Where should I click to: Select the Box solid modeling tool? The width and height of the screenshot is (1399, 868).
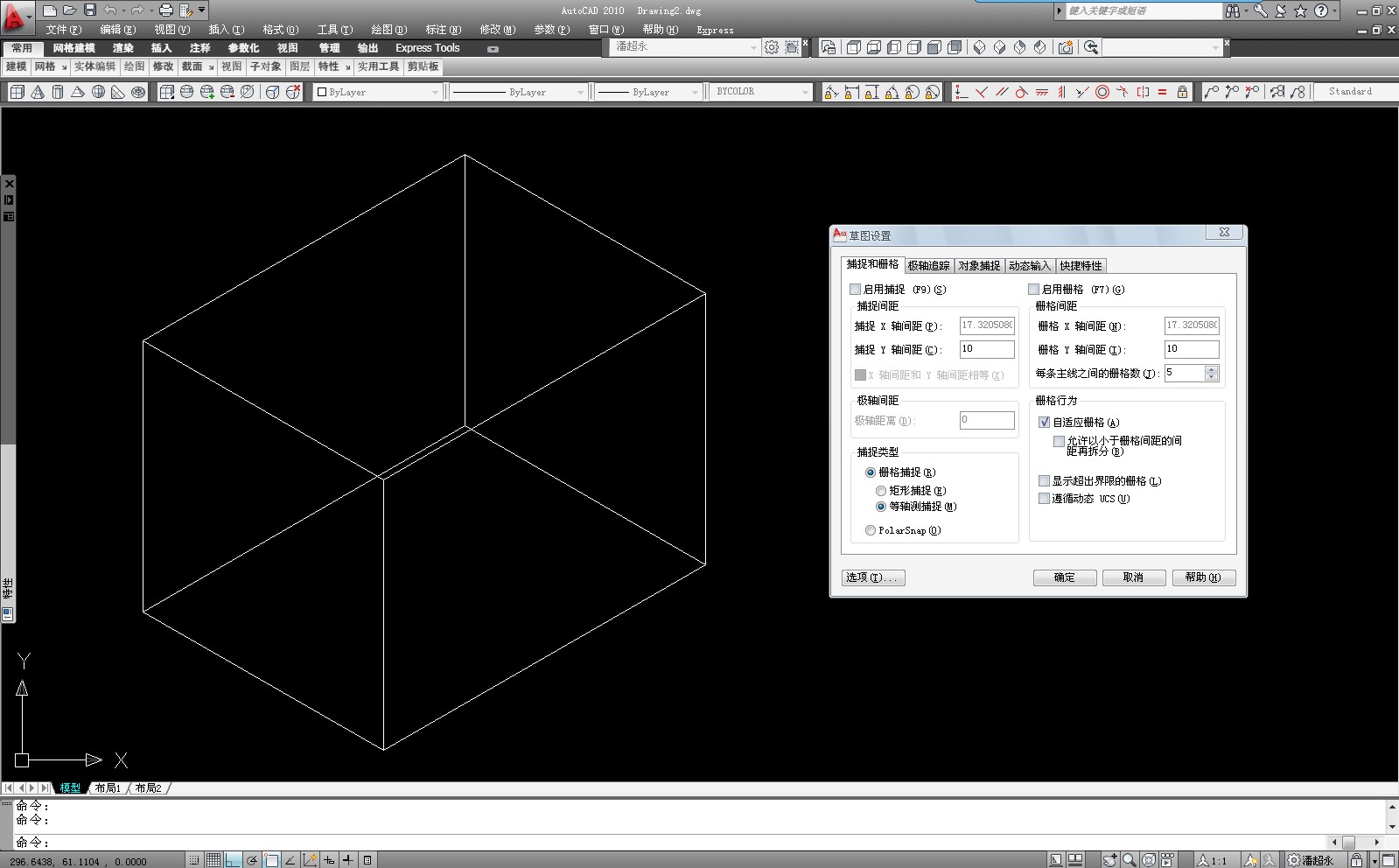click(x=17, y=92)
